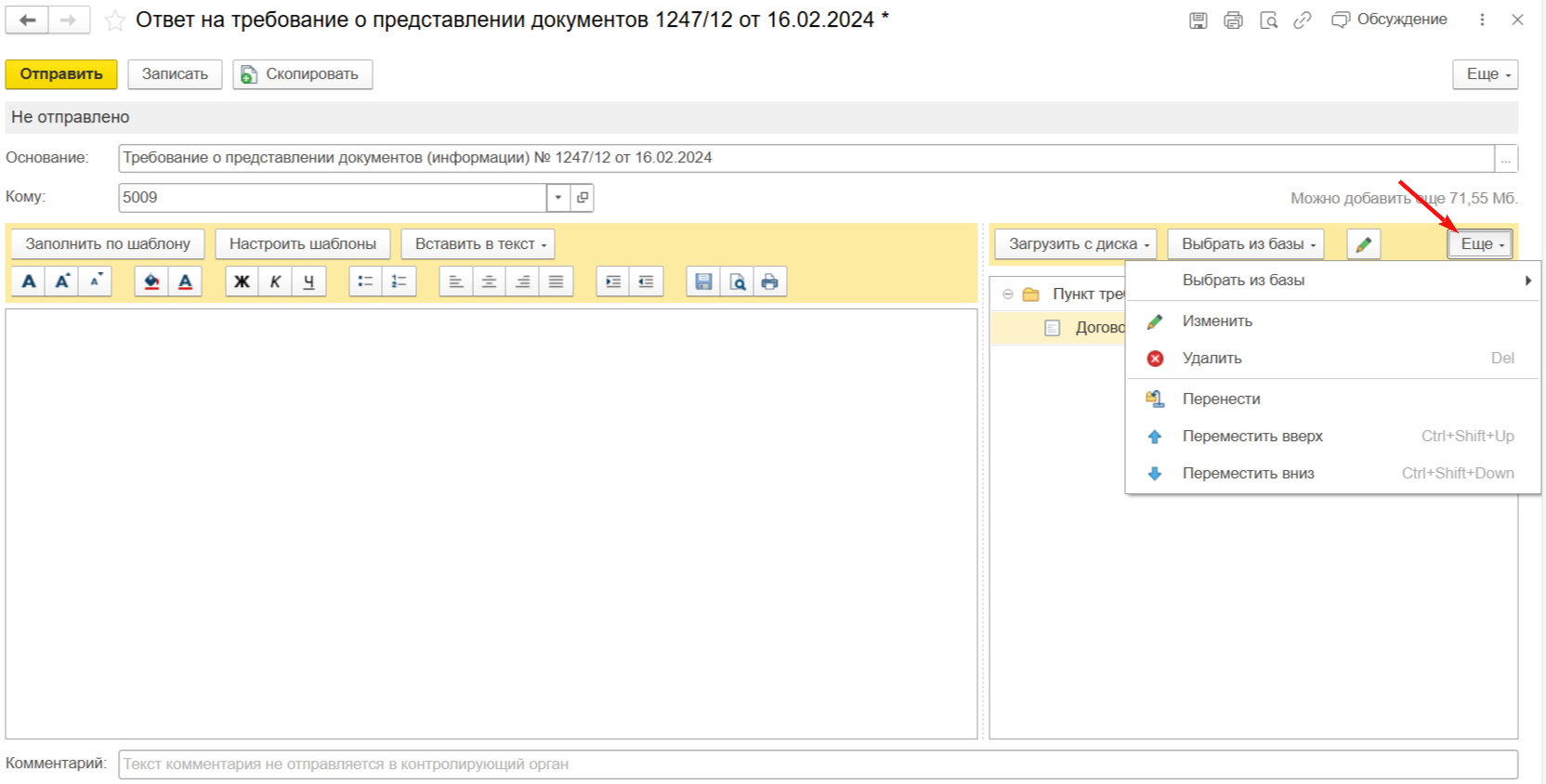The image size is (1546, 784).
Task: Center the text alignment
Action: [x=489, y=281]
